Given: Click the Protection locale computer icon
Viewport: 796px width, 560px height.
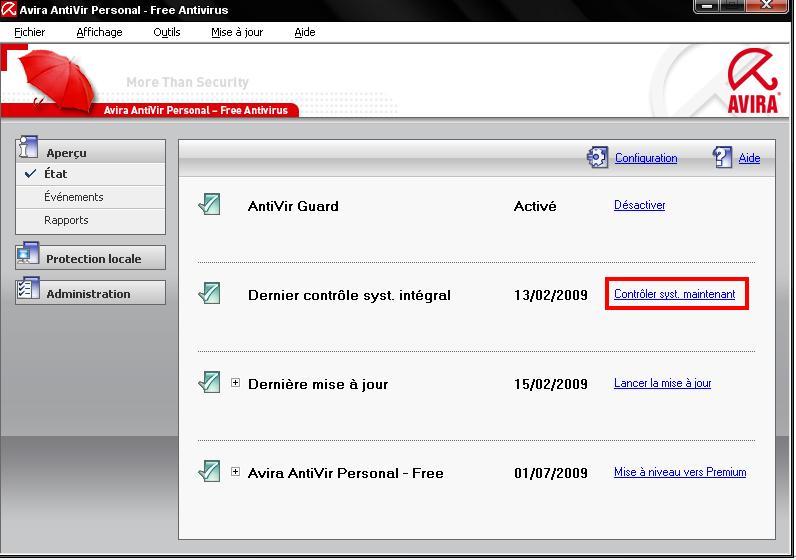Looking at the screenshot, I should 28,253.
